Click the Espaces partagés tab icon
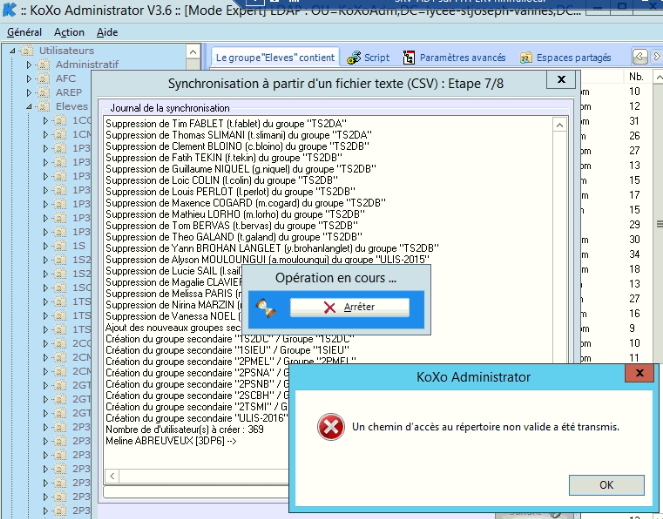Screen dimensions: 663x519 tap(526, 58)
